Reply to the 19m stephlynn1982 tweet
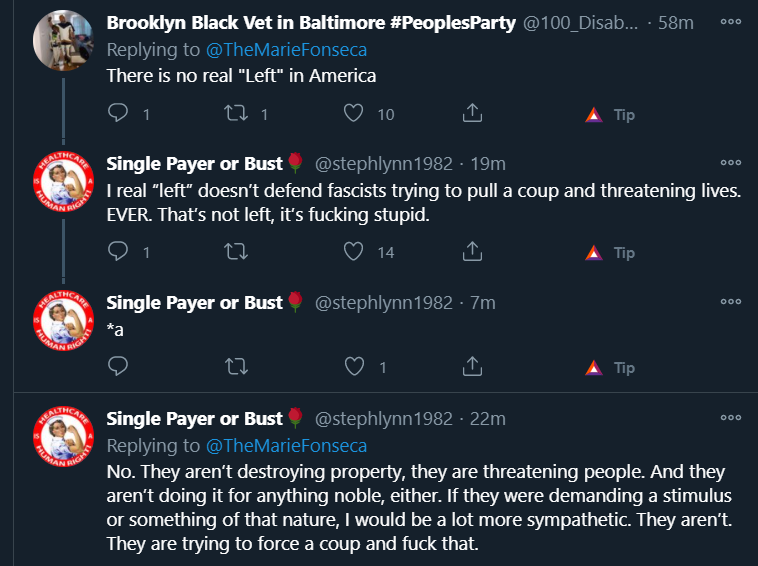The width and height of the screenshot is (758, 566). click(118, 251)
